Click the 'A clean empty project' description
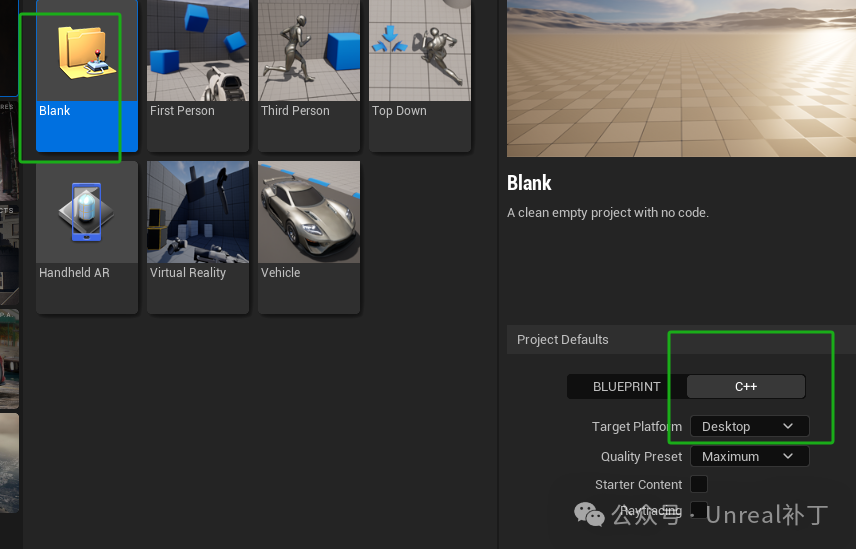856x549 pixels. point(608,212)
